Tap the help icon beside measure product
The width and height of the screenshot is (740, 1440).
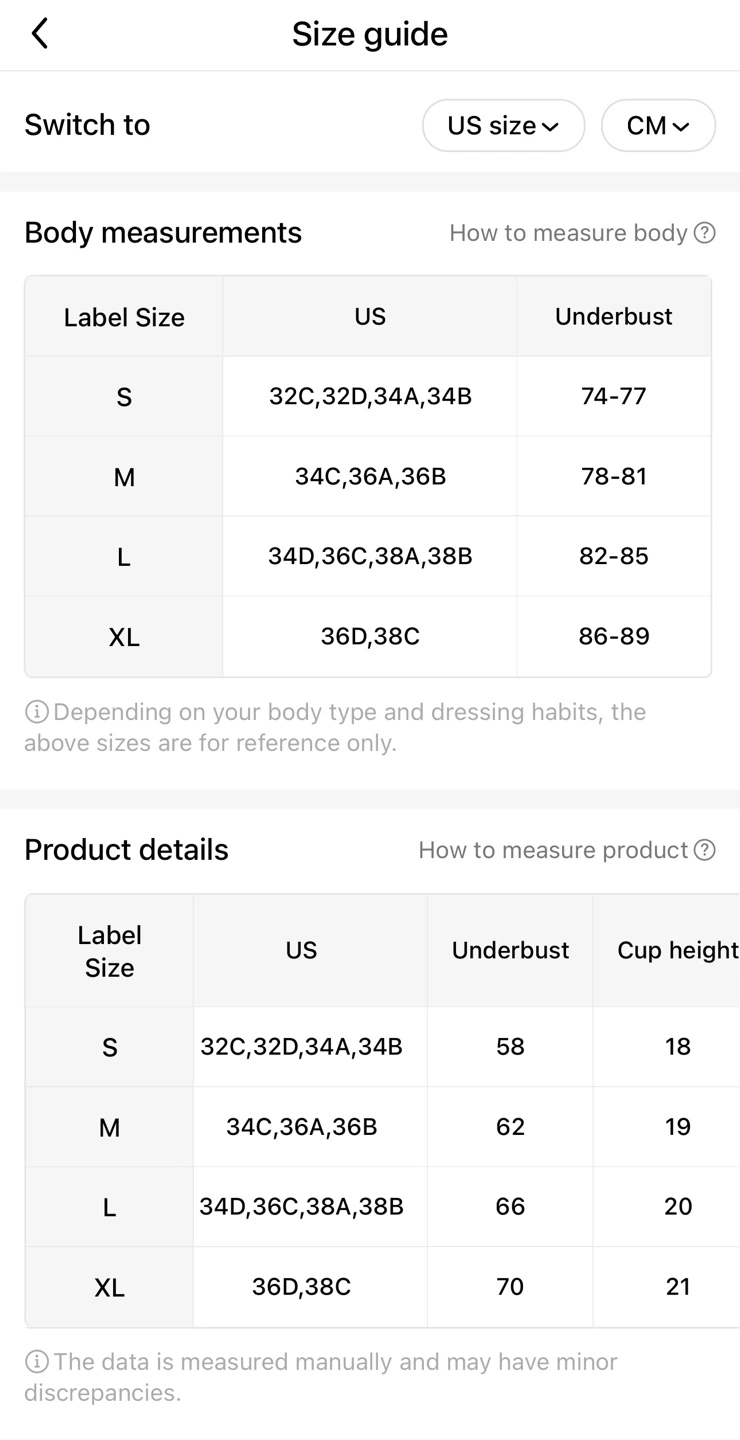(x=705, y=850)
